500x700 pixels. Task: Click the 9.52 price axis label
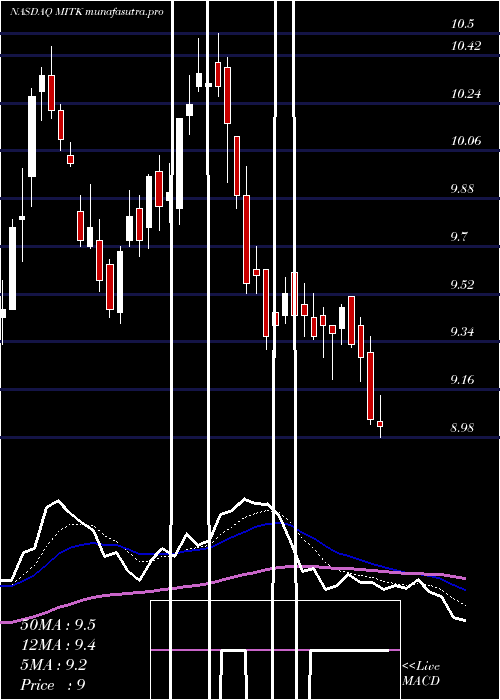pyautogui.click(x=462, y=284)
